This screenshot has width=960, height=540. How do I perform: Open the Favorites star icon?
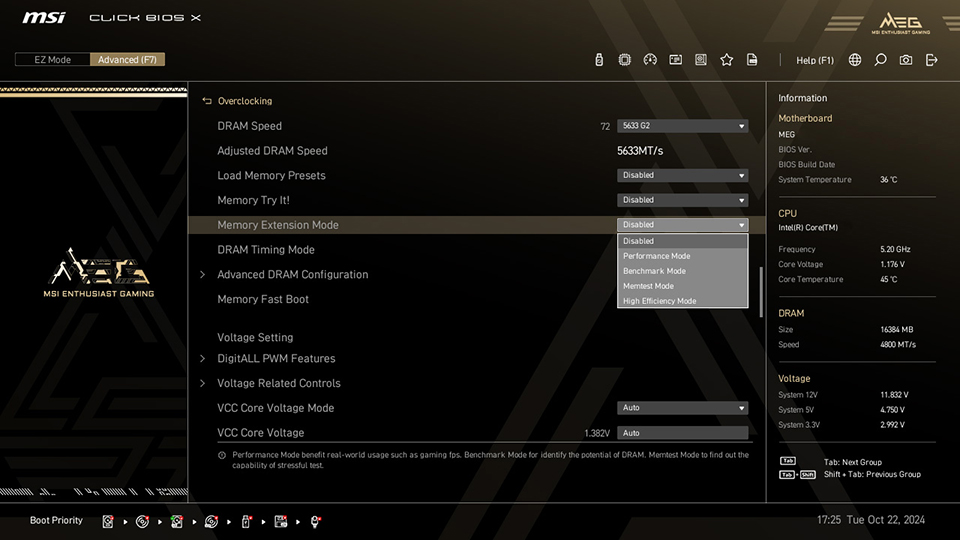727,59
